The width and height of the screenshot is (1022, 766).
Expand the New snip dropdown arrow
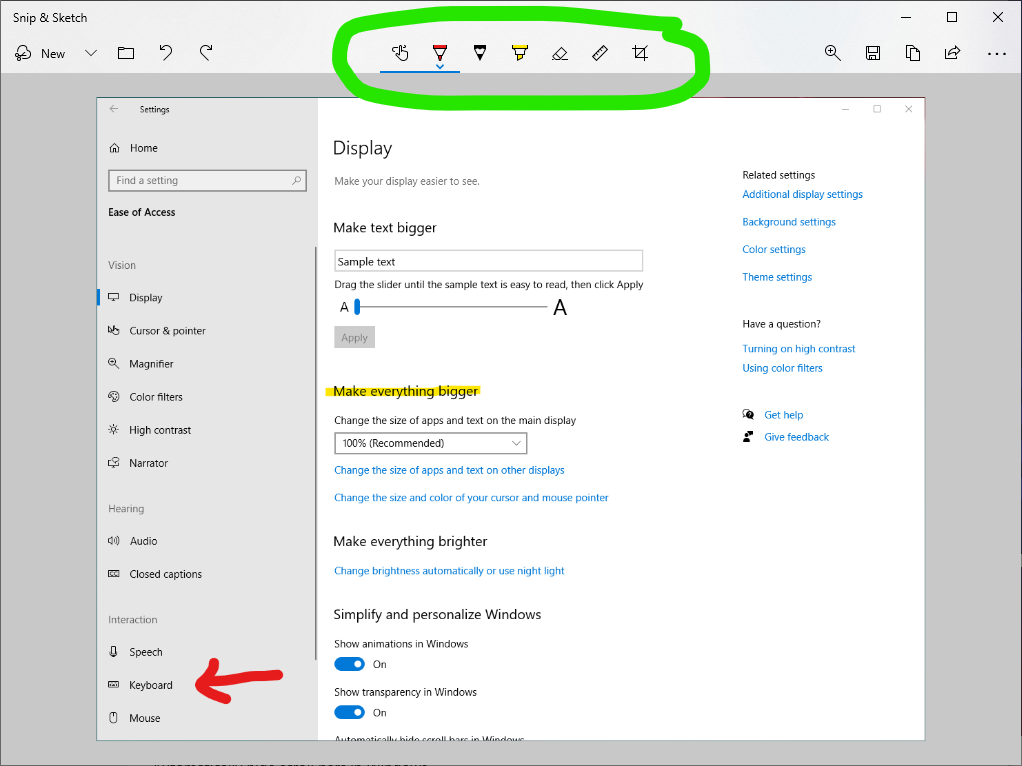tap(91, 53)
